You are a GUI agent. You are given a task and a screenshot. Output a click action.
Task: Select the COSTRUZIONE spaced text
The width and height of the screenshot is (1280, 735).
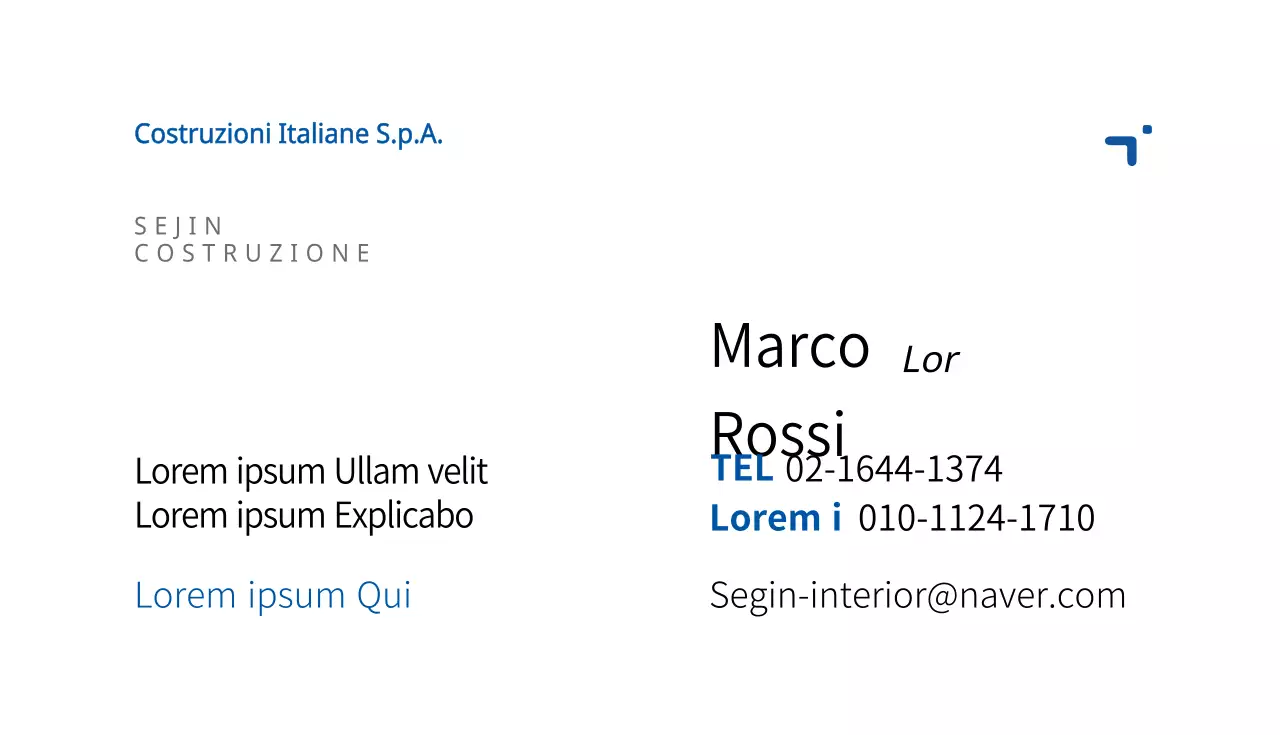pos(252,253)
